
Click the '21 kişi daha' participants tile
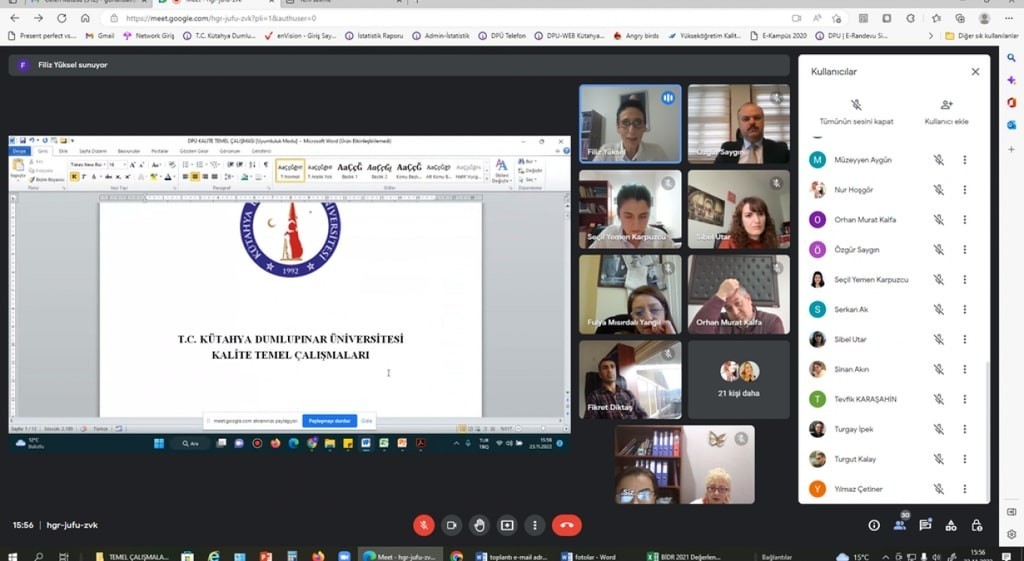(739, 380)
